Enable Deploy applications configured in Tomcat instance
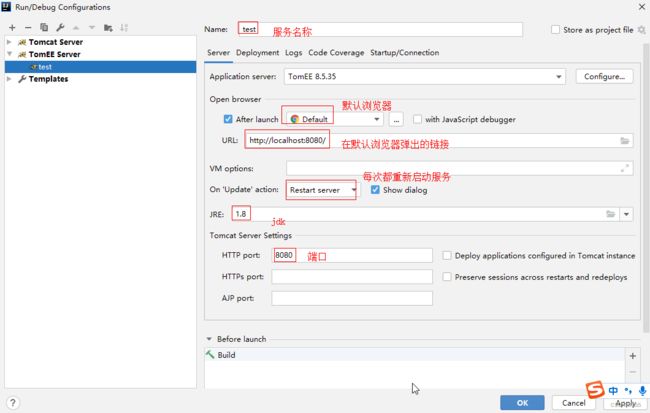Viewport: 650px width, 413px height. (446, 255)
